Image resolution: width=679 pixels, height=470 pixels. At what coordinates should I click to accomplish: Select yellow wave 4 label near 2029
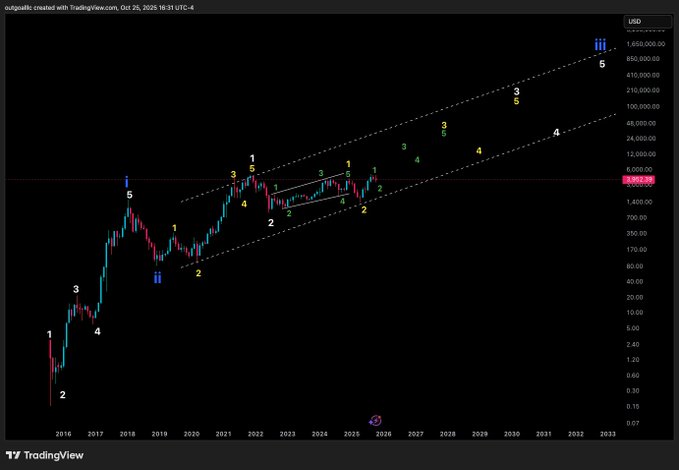click(x=479, y=151)
